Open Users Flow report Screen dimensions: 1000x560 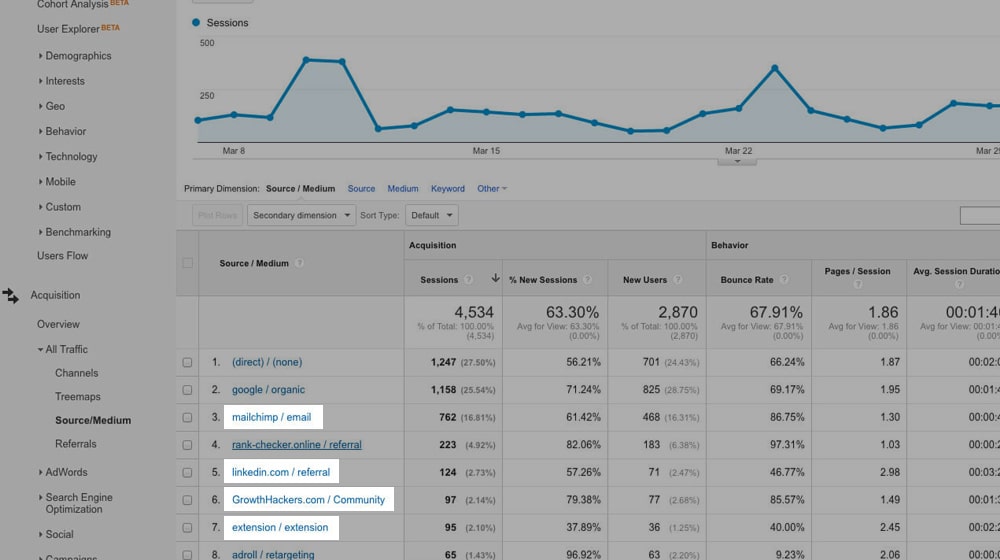62,256
